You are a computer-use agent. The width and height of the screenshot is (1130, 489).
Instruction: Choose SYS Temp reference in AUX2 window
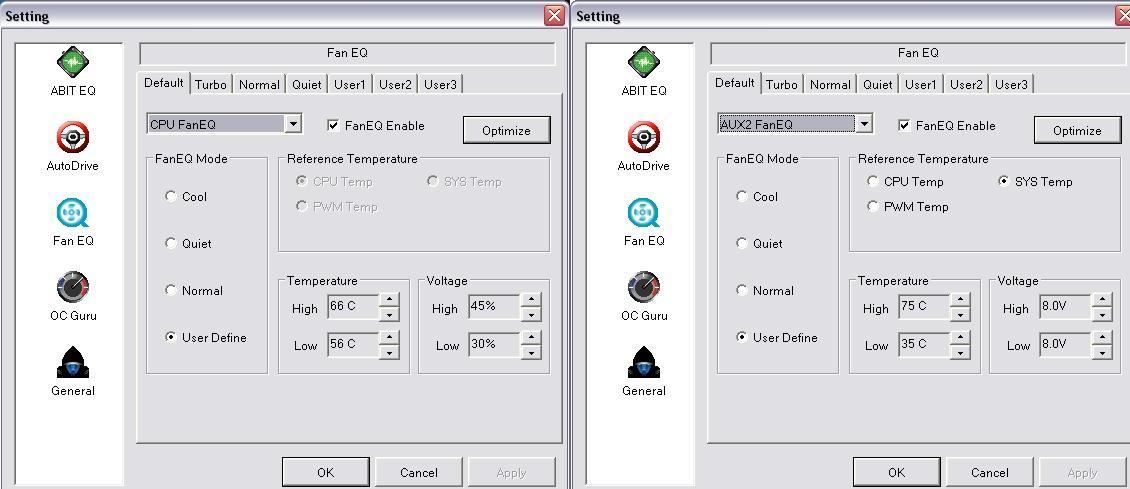pyautogui.click(x=1003, y=181)
